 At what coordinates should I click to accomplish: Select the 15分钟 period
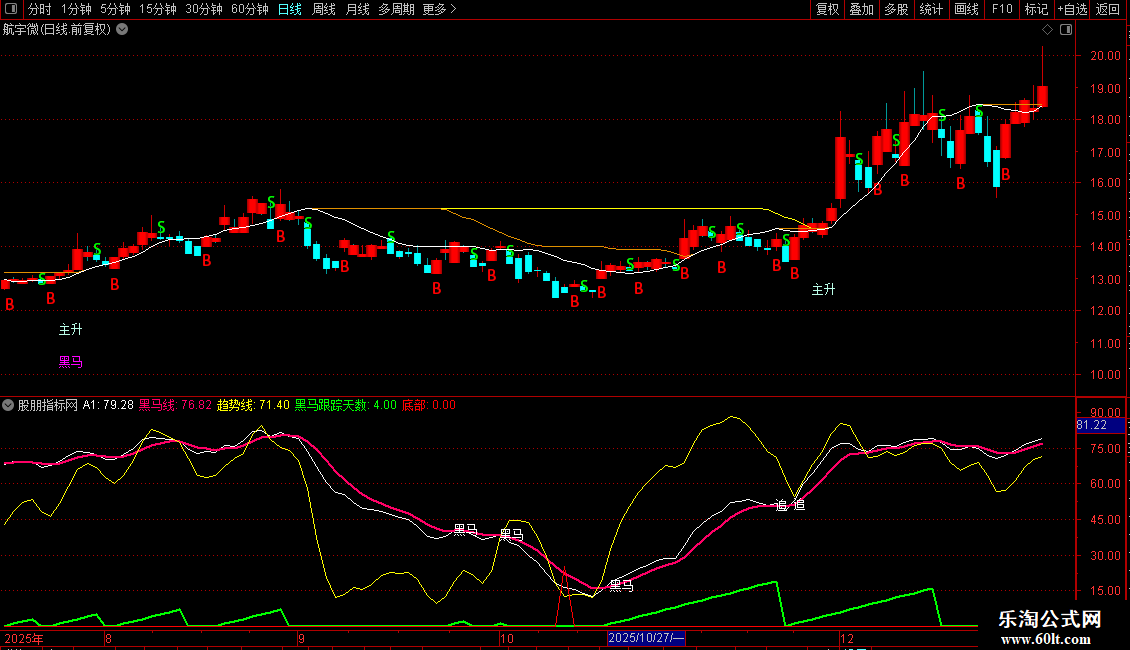coord(158,9)
